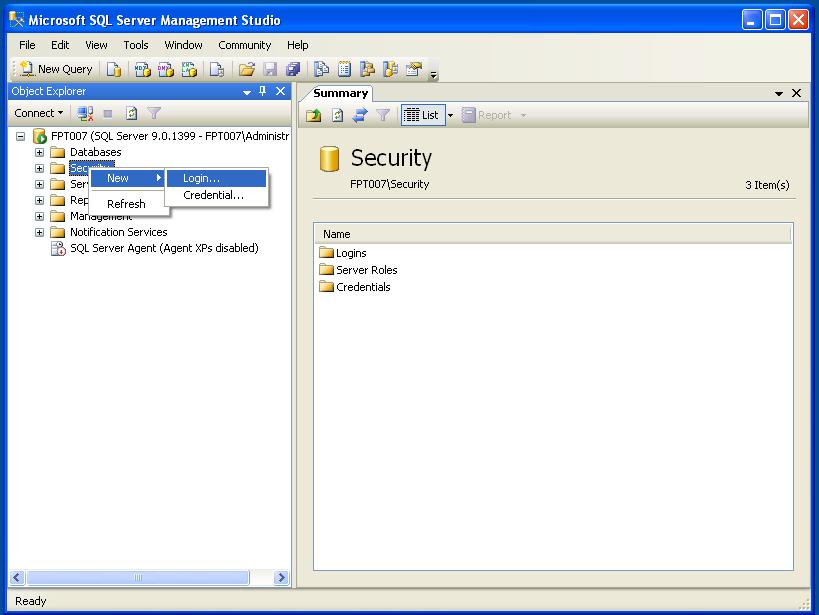Close the Summary document tab
The width and height of the screenshot is (819, 615).
tap(797, 93)
